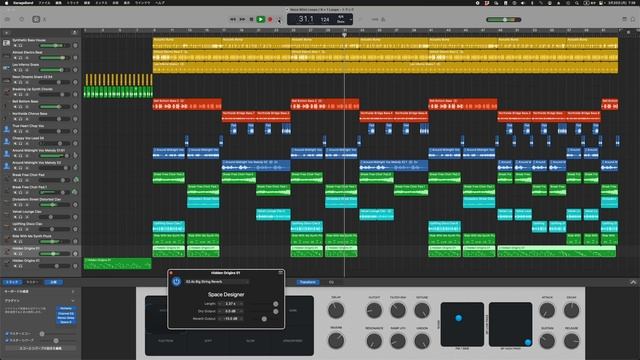Click the True Heart Chop Vox track icon
This screenshot has width=640, height=360.
[x=6, y=129]
